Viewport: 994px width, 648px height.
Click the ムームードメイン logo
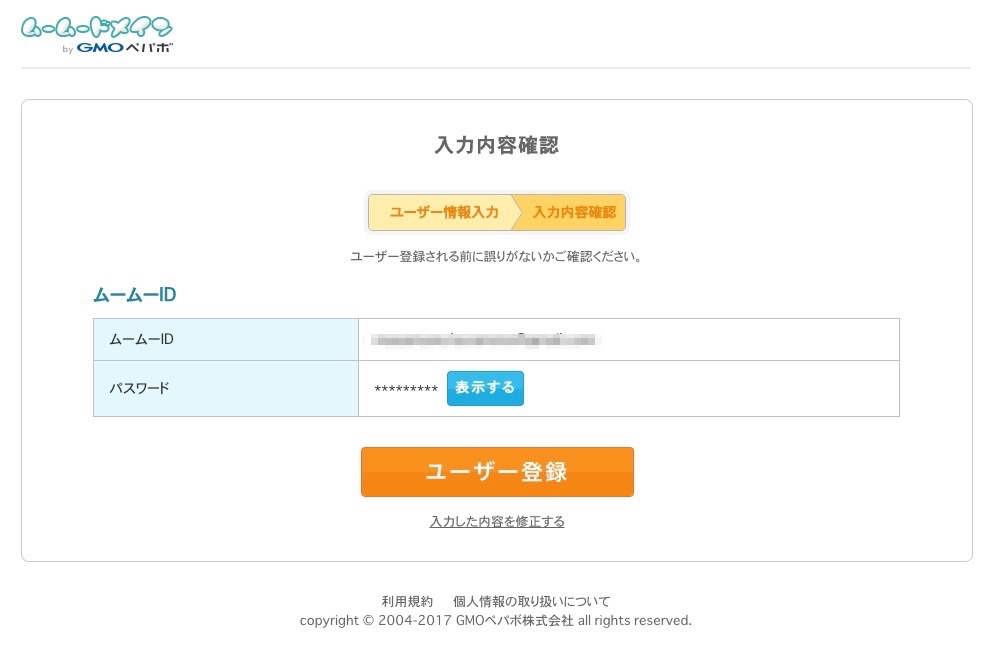(x=96, y=28)
